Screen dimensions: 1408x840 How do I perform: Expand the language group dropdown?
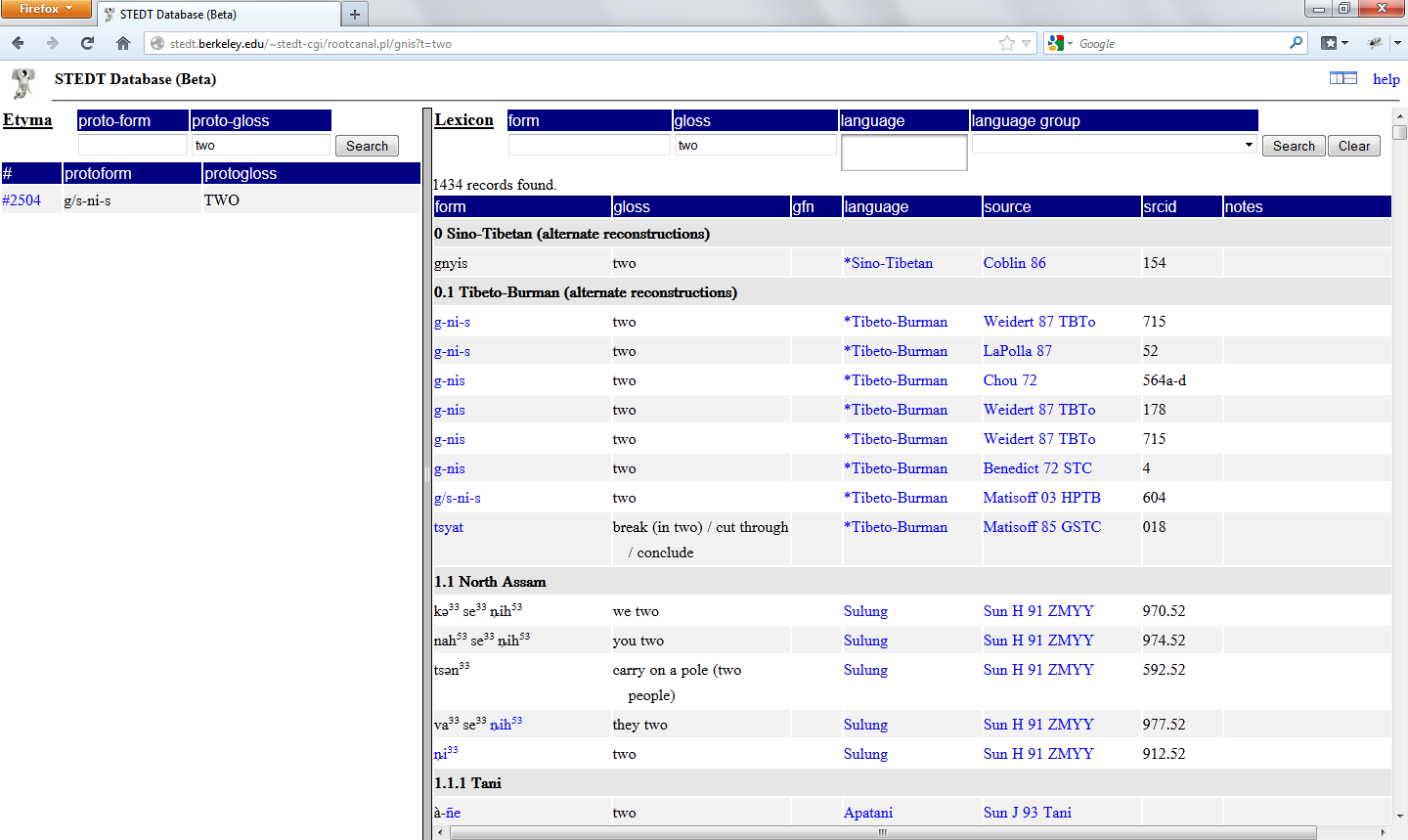pos(1249,145)
